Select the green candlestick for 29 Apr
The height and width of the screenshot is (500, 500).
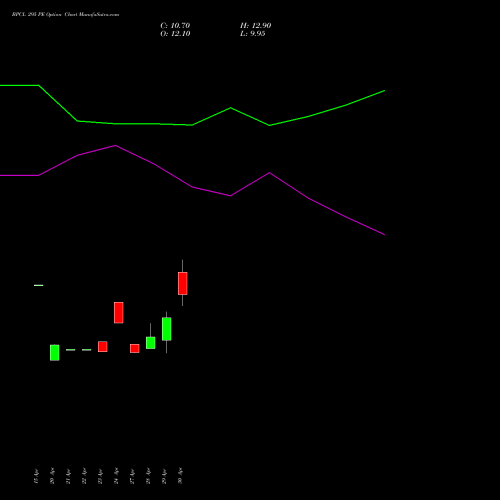click(167, 329)
